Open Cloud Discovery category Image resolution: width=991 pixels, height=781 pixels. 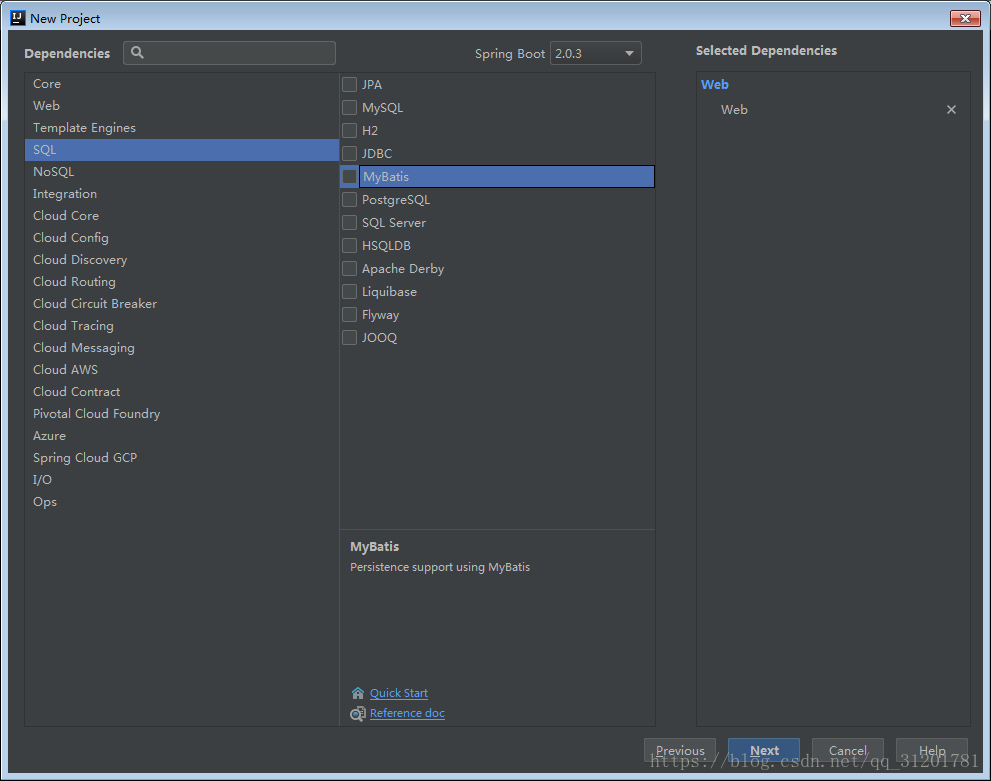pos(181,260)
